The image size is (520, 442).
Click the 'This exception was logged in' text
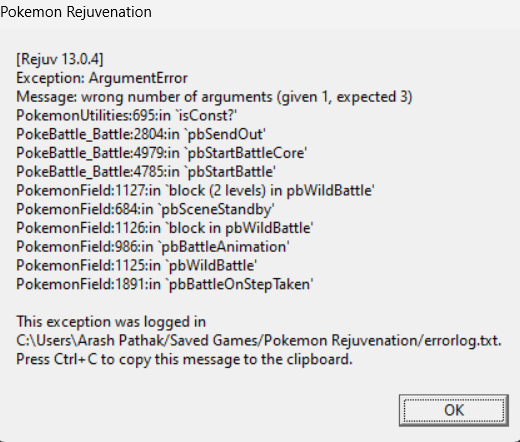pos(111,322)
